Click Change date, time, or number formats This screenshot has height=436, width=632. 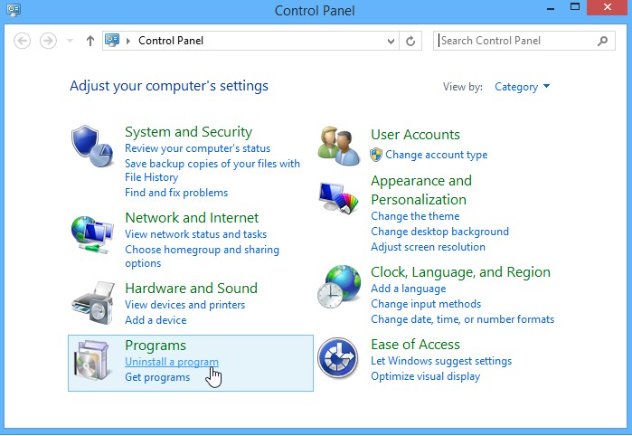coord(462,319)
